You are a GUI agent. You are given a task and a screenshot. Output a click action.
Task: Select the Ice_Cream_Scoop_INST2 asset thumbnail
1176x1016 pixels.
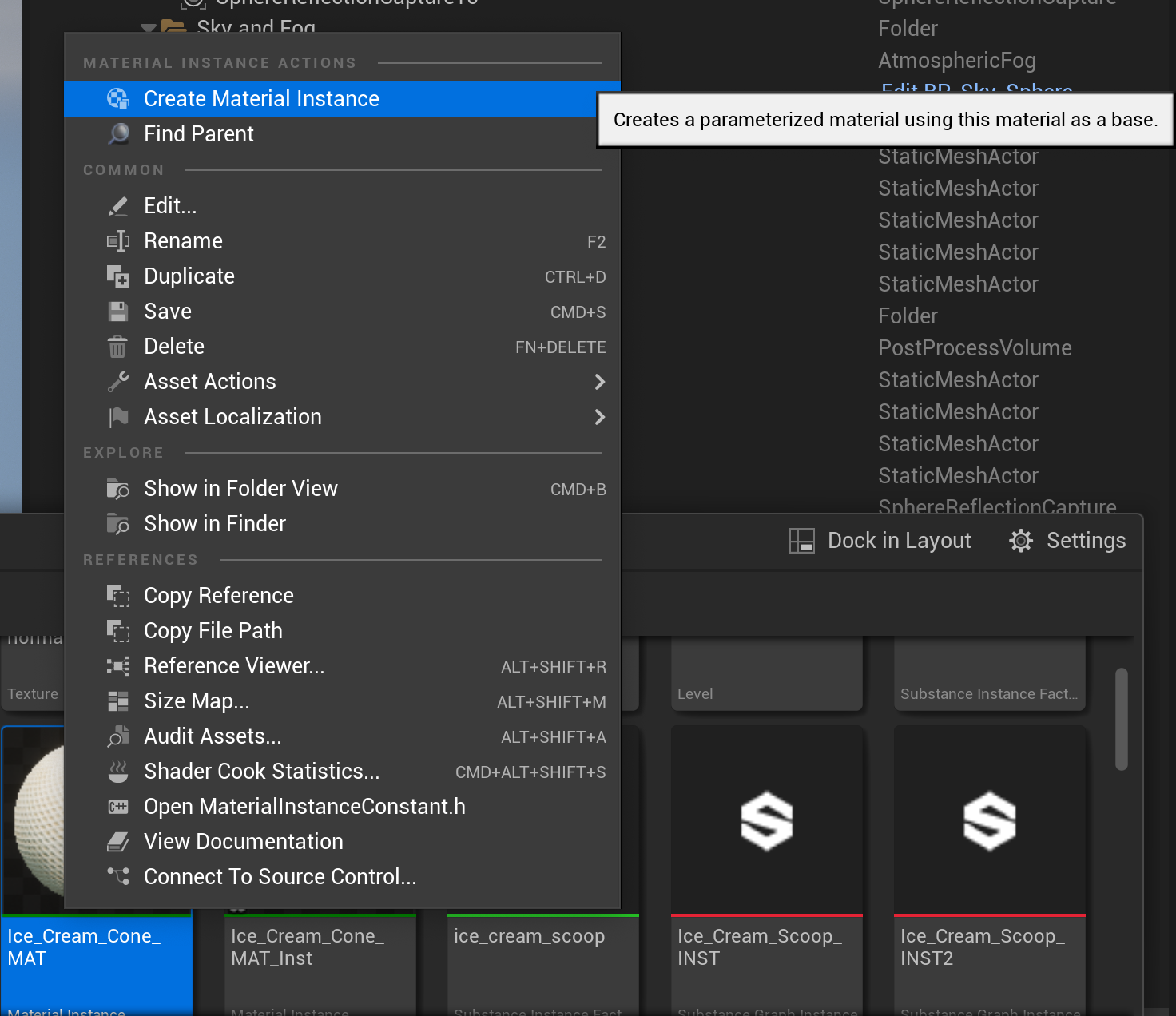pos(989,821)
